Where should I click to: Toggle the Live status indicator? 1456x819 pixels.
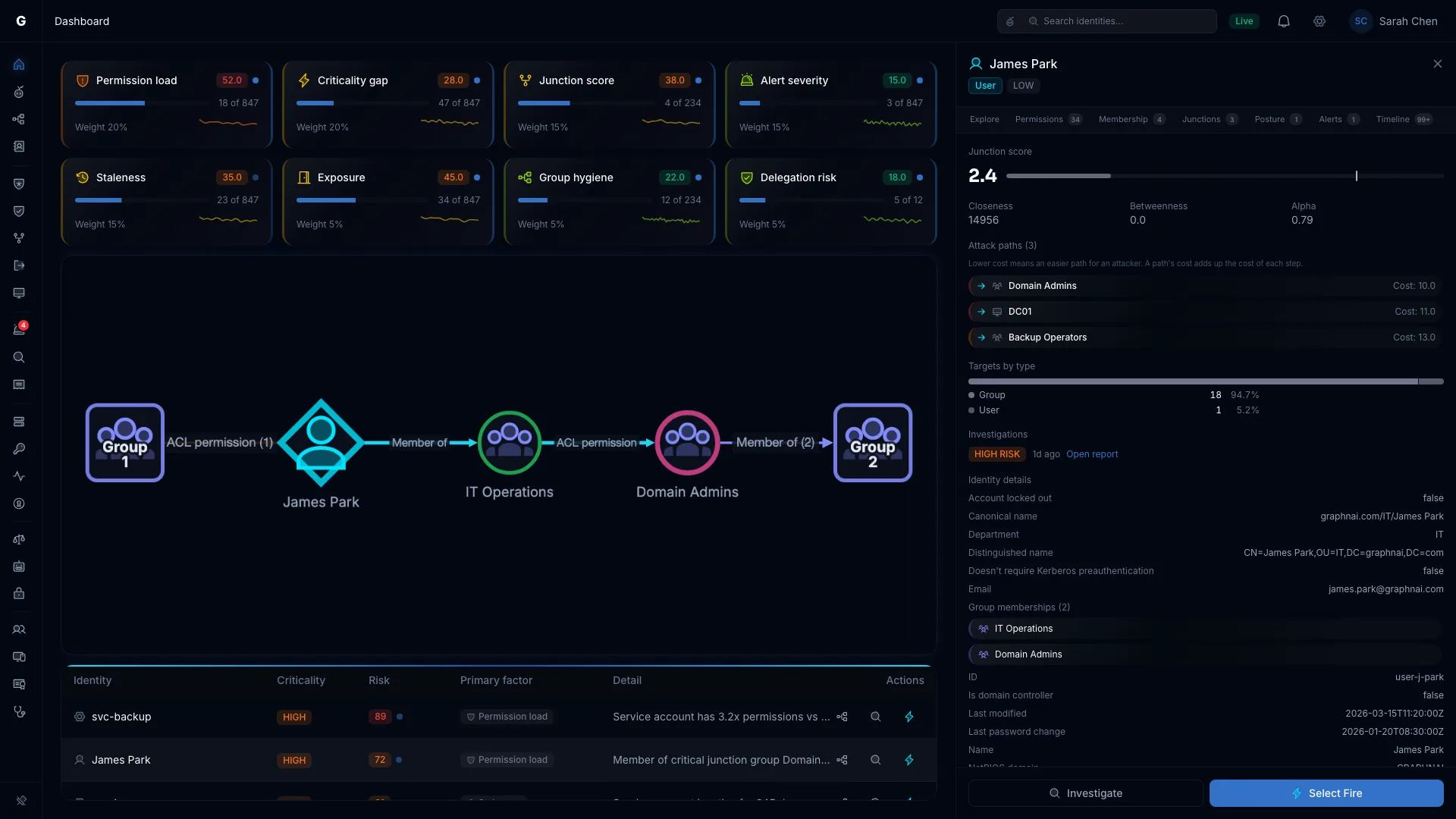[1244, 21]
